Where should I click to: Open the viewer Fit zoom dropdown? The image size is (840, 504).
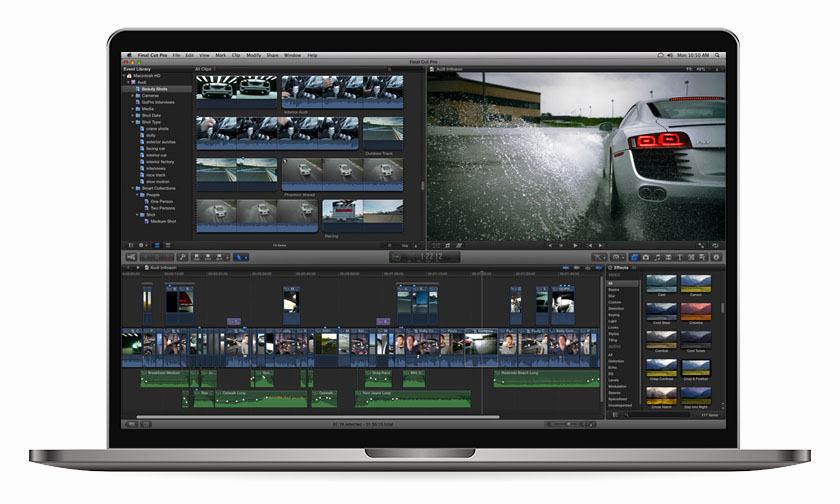click(x=700, y=69)
